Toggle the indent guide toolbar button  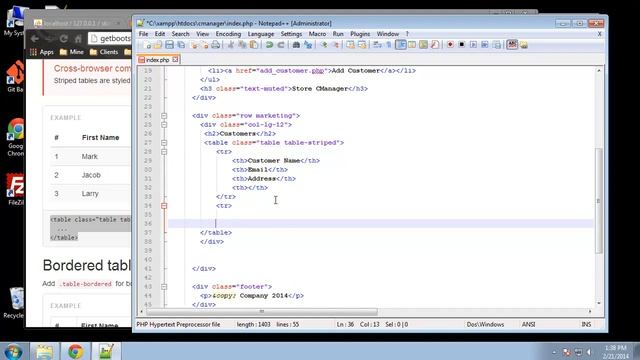pyautogui.click(x=401, y=45)
